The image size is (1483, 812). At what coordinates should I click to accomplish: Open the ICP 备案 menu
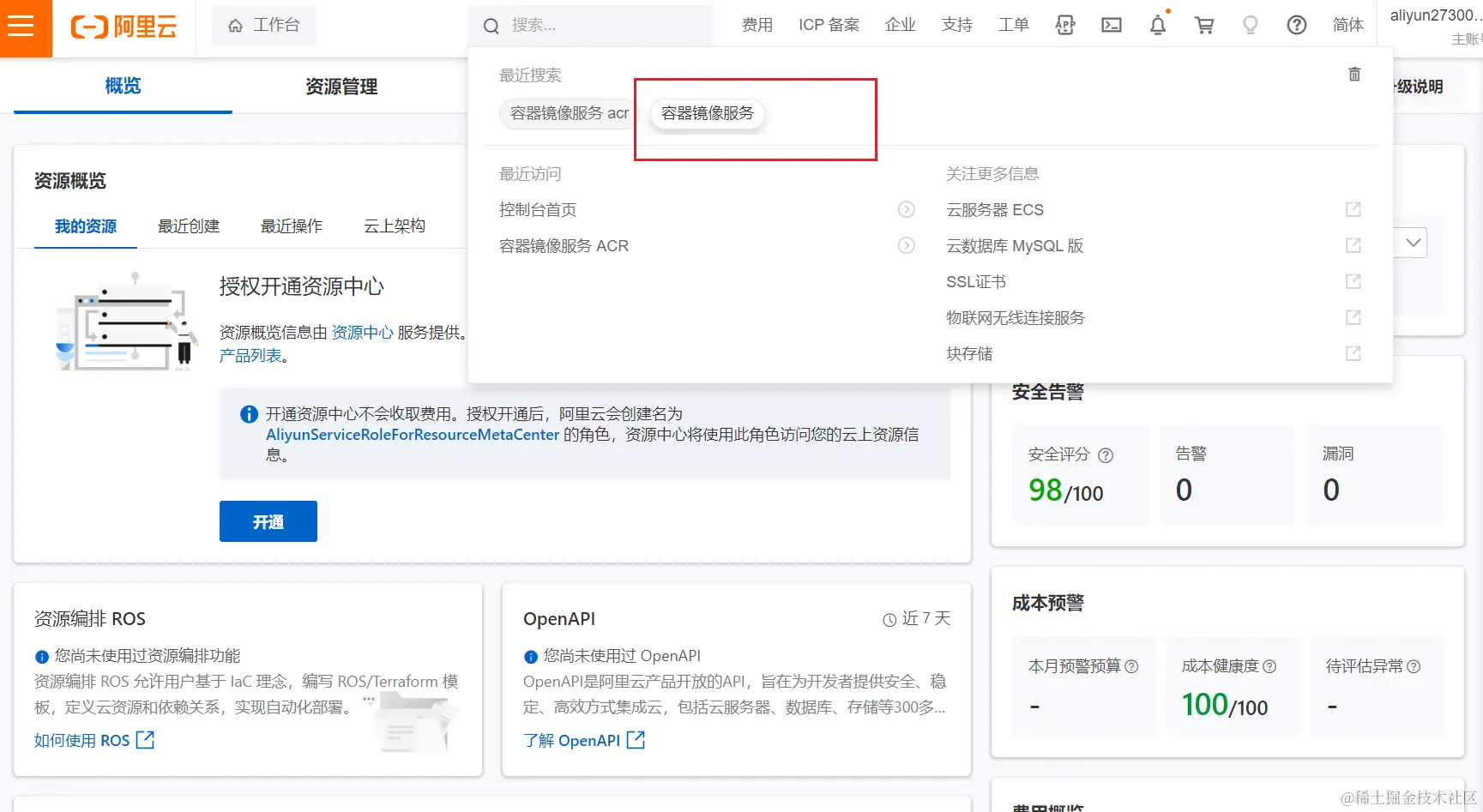point(829,26)
